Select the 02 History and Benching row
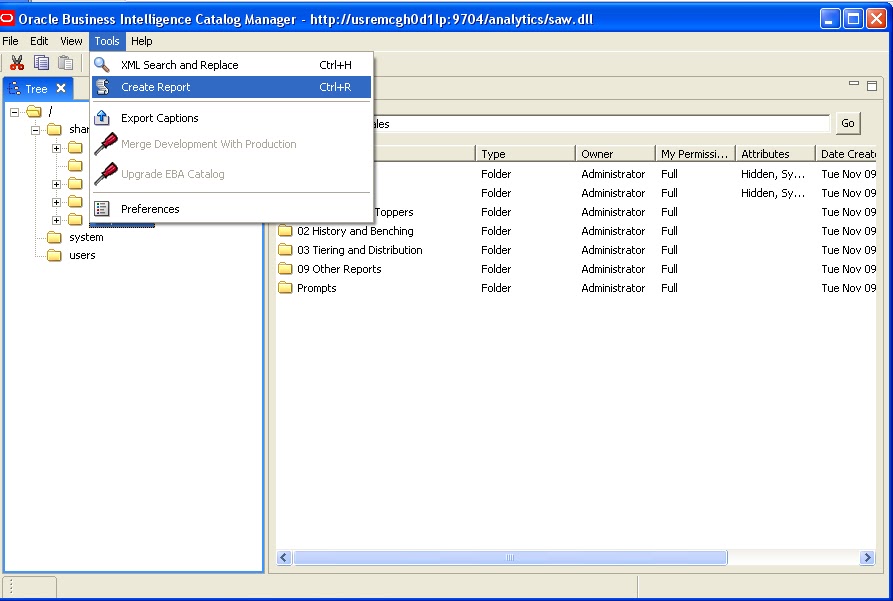 tap(576, 231)
